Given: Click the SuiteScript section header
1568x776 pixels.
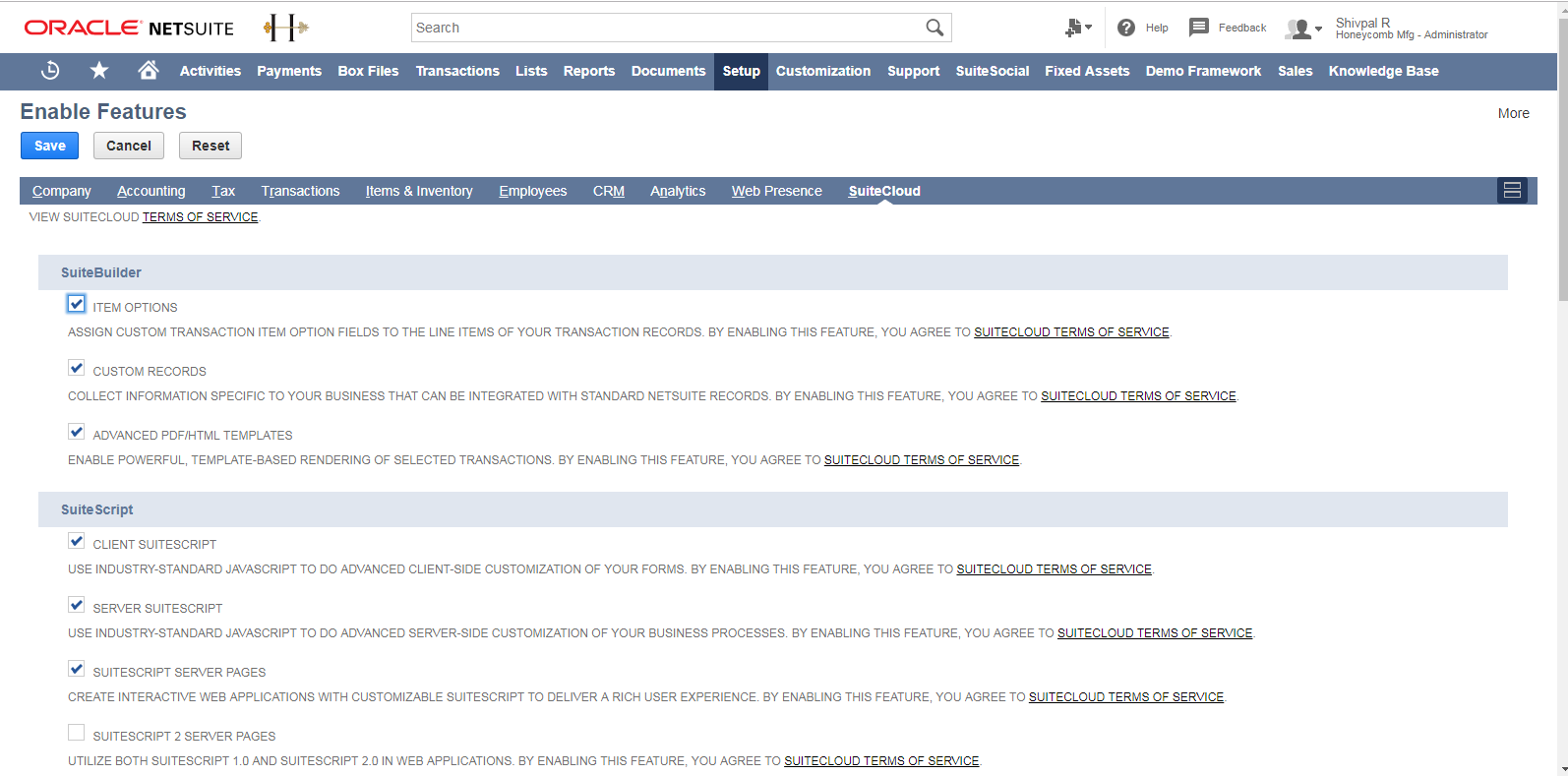Looking at the screenshot, I should coord(773,509).
